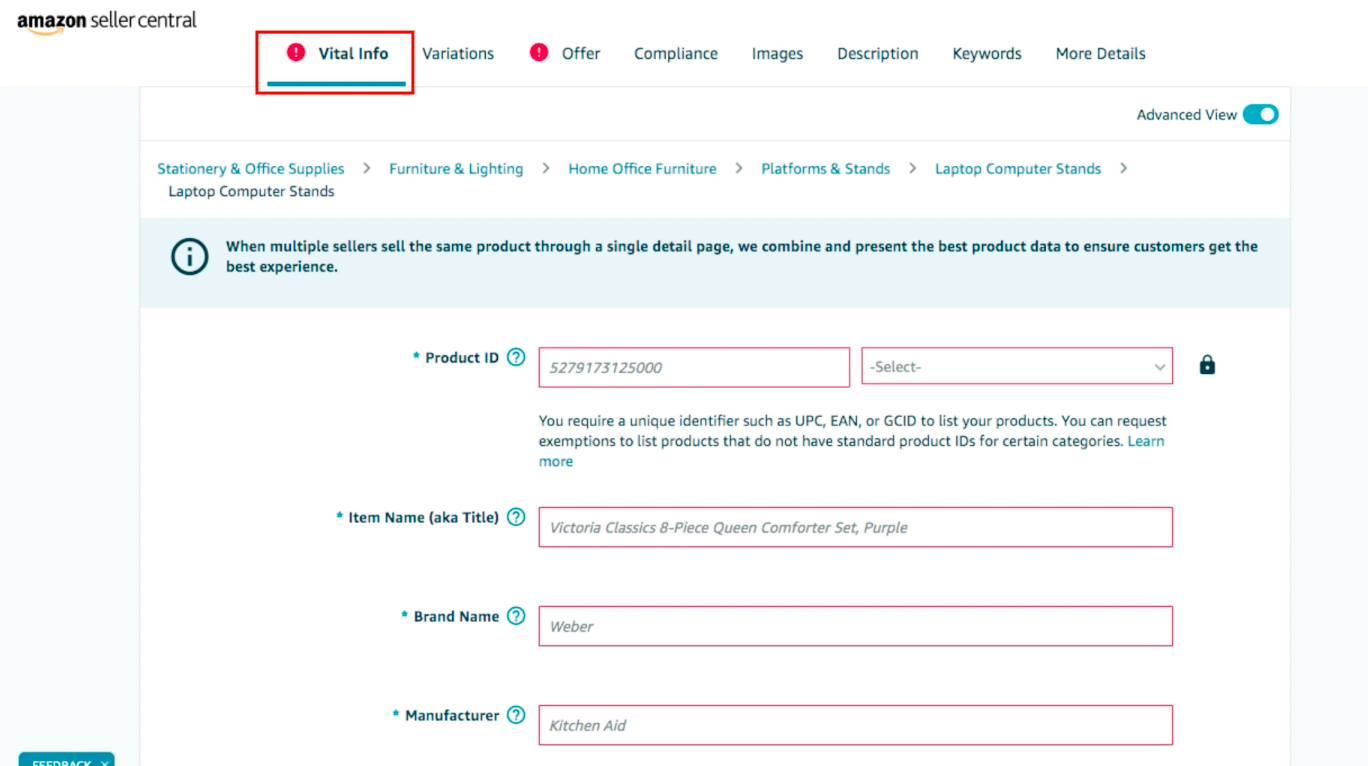The image size is (1368, 766).
Task: Click the Amazon Seller Central logo
Action: coord(107,22)
